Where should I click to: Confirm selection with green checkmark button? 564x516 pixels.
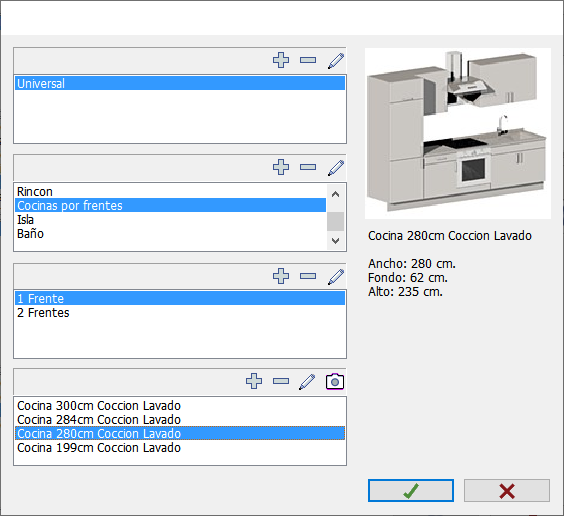[x=411, y=490]
